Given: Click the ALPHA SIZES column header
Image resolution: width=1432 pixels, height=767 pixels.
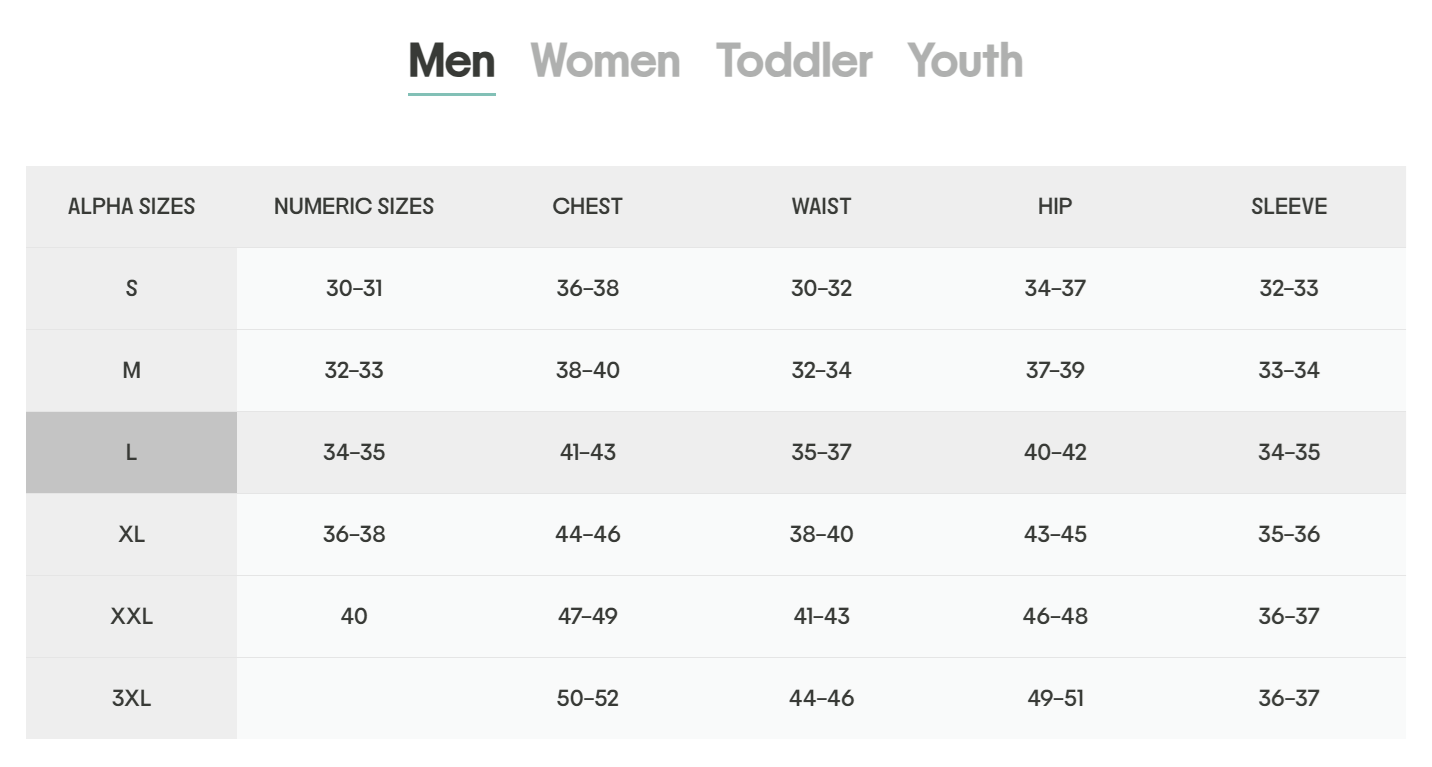Looking at the screenshot, I should click(131, 206).
